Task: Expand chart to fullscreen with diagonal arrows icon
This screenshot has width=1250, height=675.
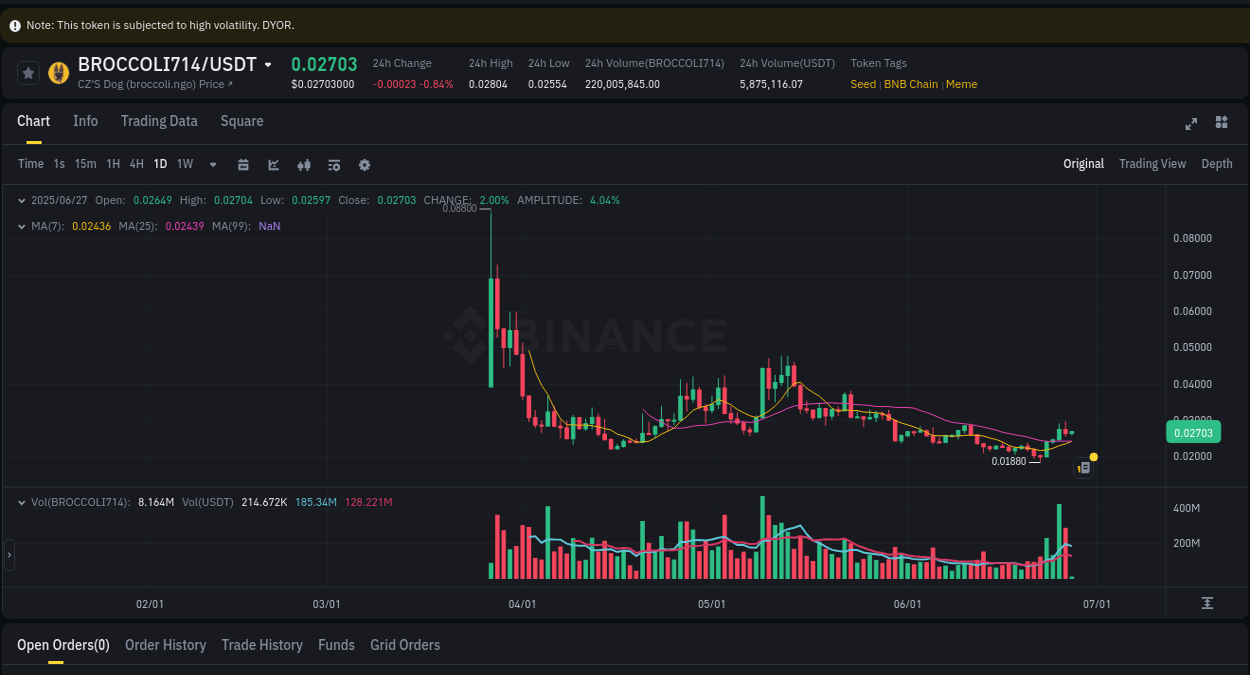Action: pyautogui.click(x=1191, y=124)
